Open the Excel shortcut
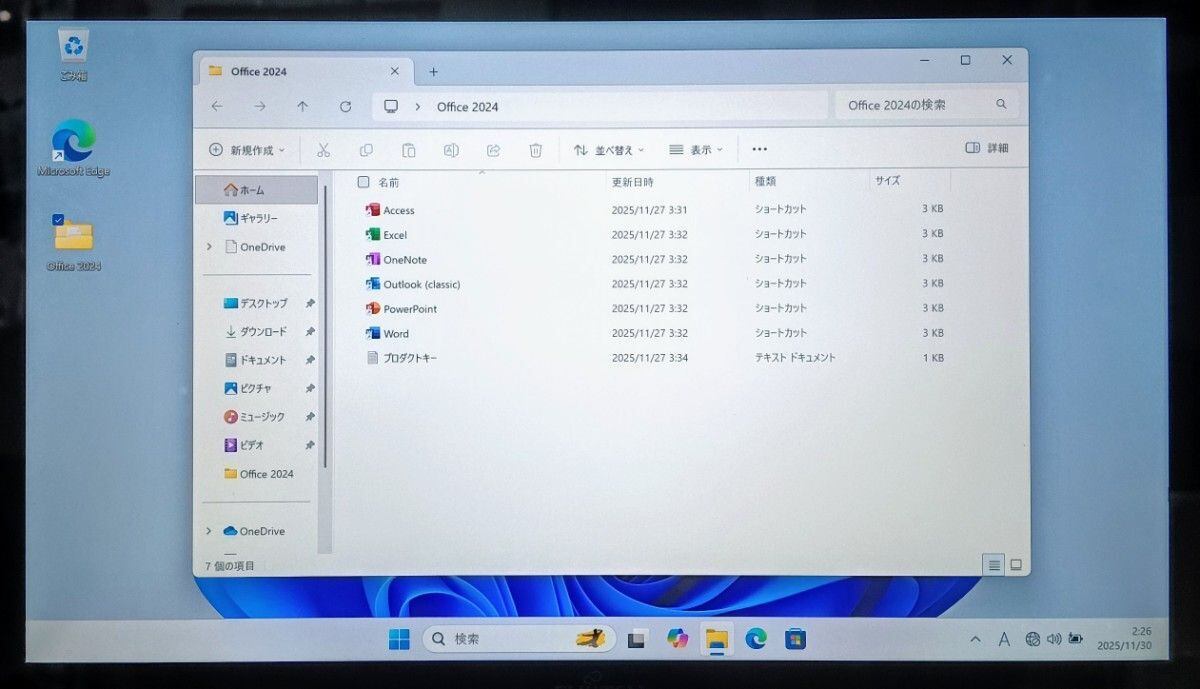 (x=386, y=235)
